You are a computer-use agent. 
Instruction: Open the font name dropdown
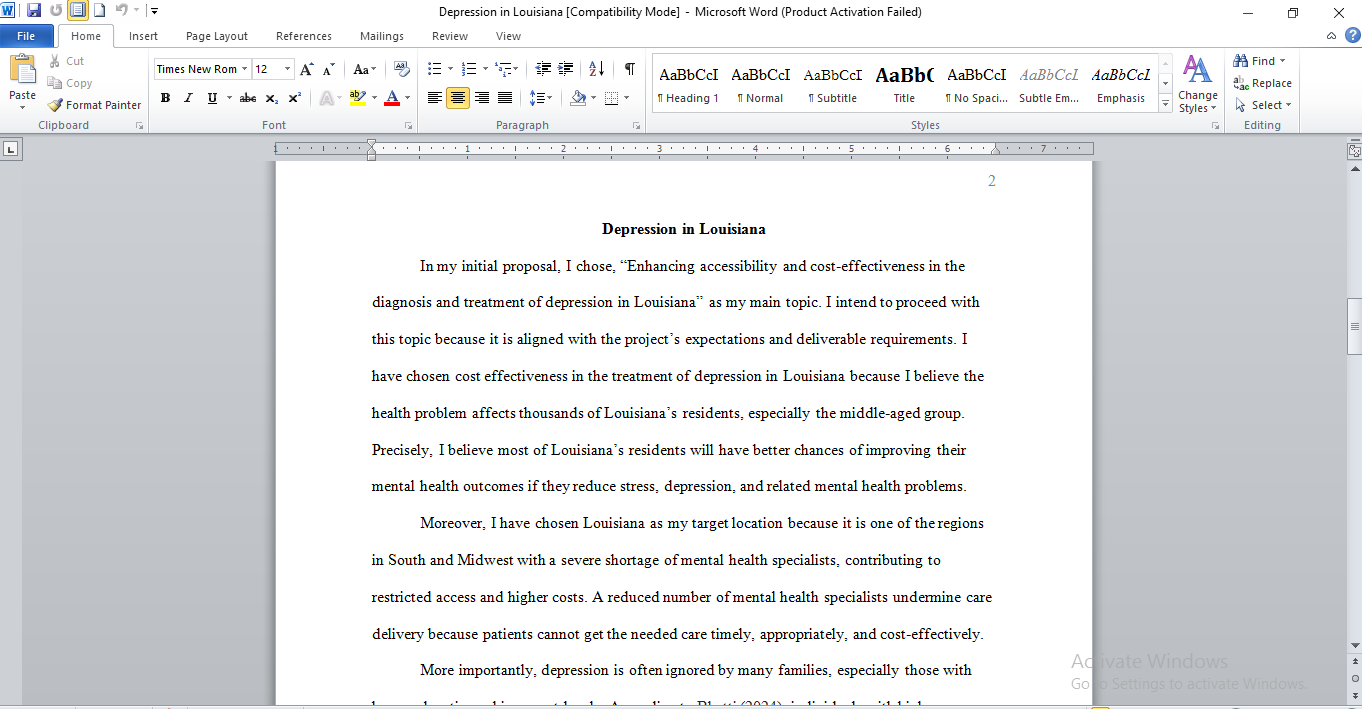(245, 69)
